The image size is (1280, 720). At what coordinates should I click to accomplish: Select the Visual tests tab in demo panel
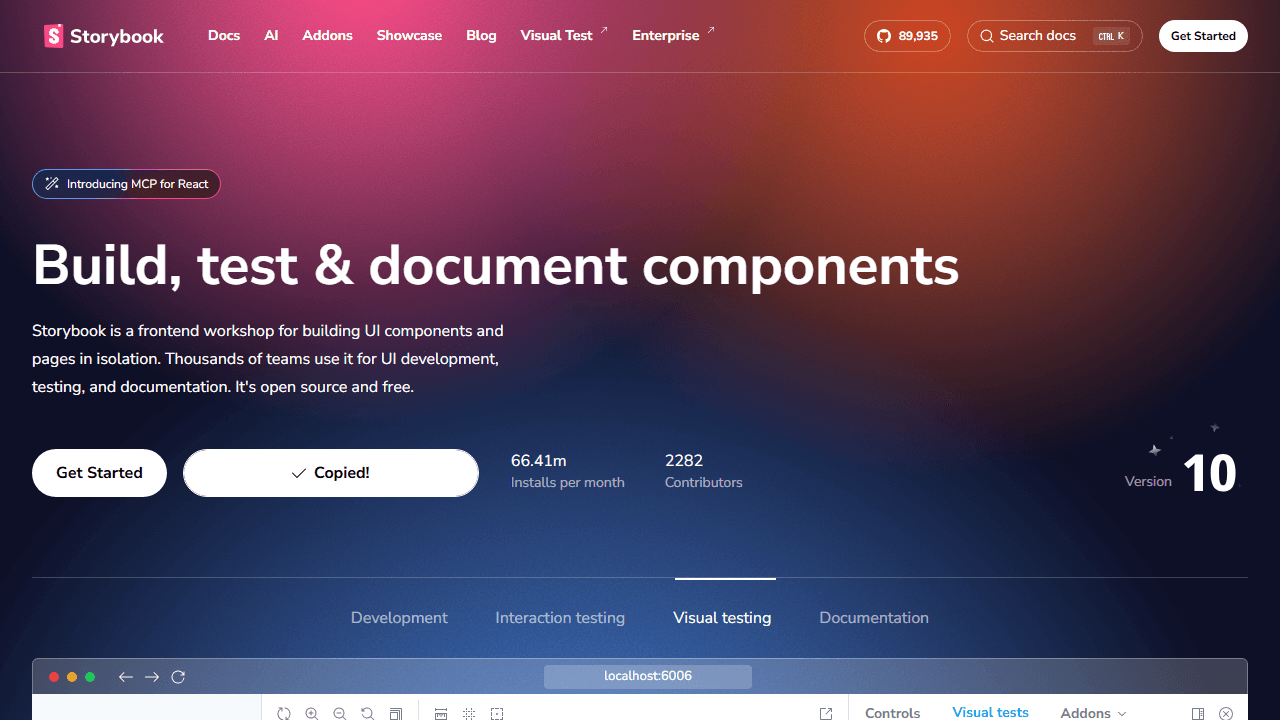pyautogui.click(x=990, y=712)
